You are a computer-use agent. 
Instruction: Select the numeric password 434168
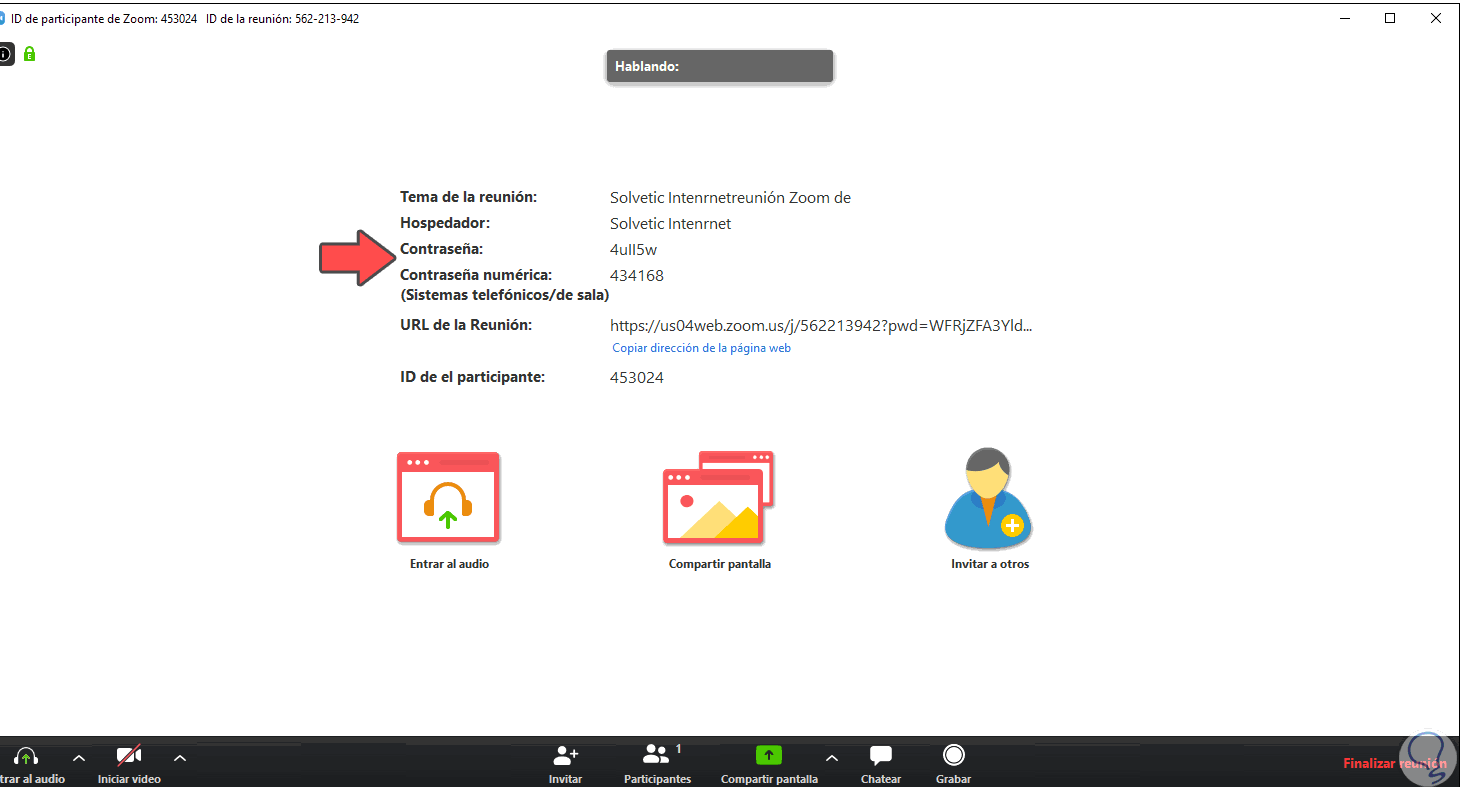[x=637, y=276]
